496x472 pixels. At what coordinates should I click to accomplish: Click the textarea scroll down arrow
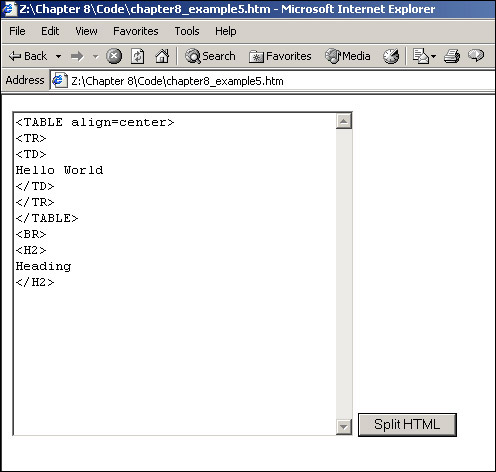point(344,427)
